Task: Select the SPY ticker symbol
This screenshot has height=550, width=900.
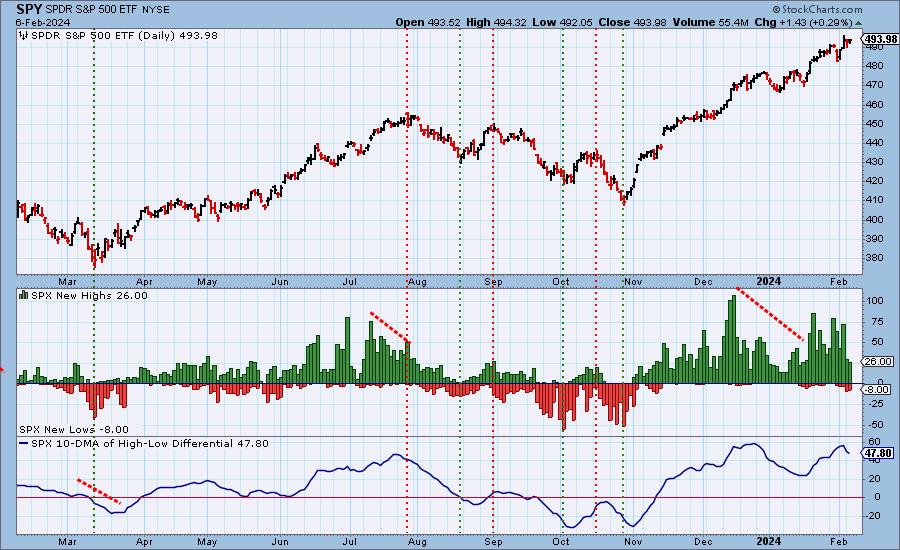Action: (x=29, y=9)
